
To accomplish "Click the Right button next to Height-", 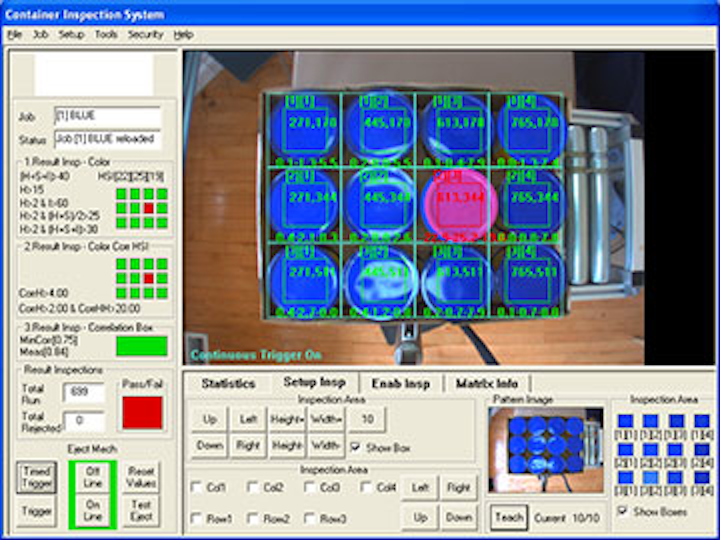I will click(x=248, y=445).
